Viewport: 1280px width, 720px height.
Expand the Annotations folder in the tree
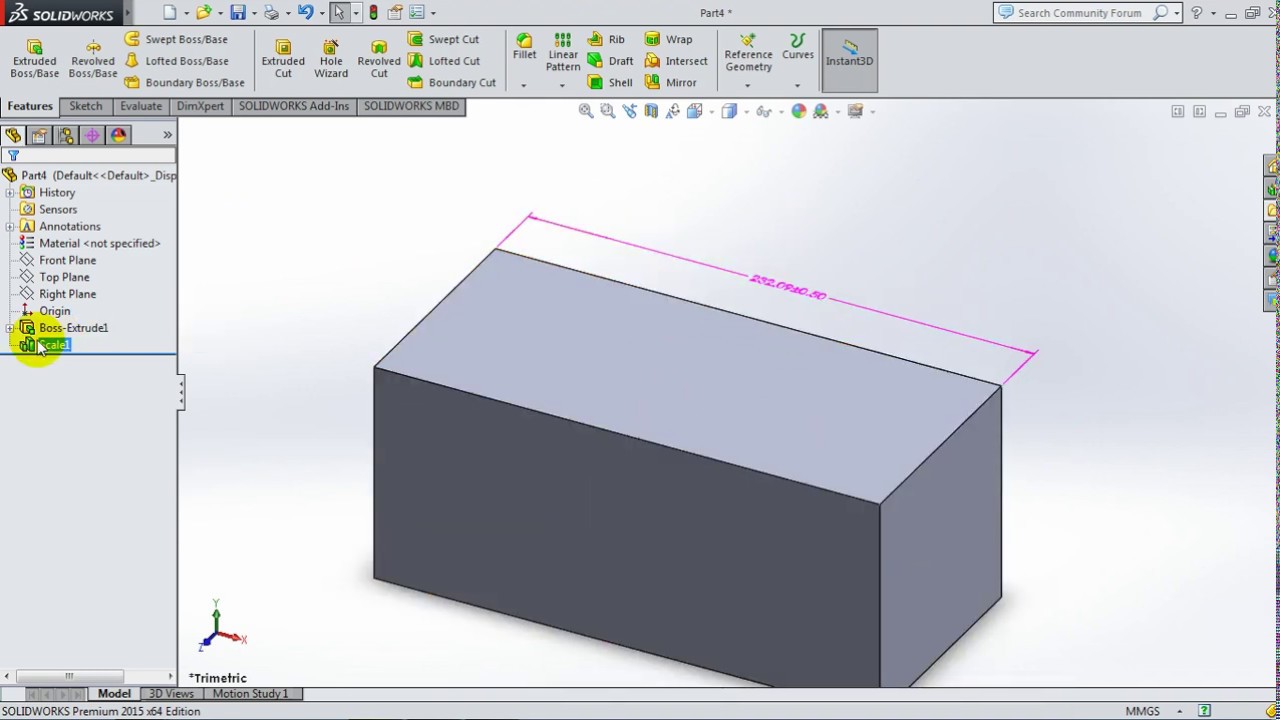pos(10,227)
